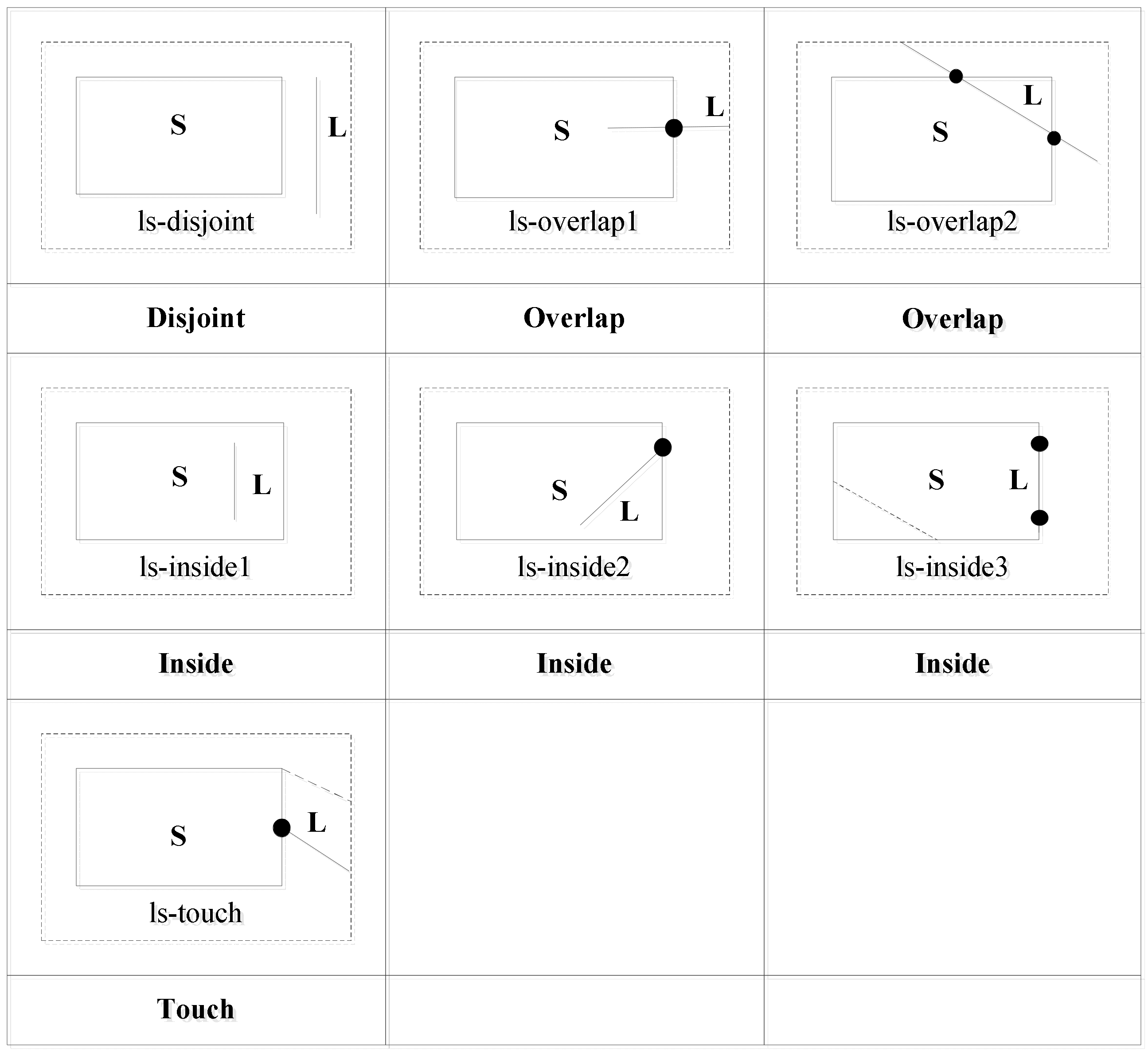The height and width of the screenshot is (1052, 1148).
Task: Click the bold "Touch" heading
Action: pyautogui.click(x=196, y=1009)
